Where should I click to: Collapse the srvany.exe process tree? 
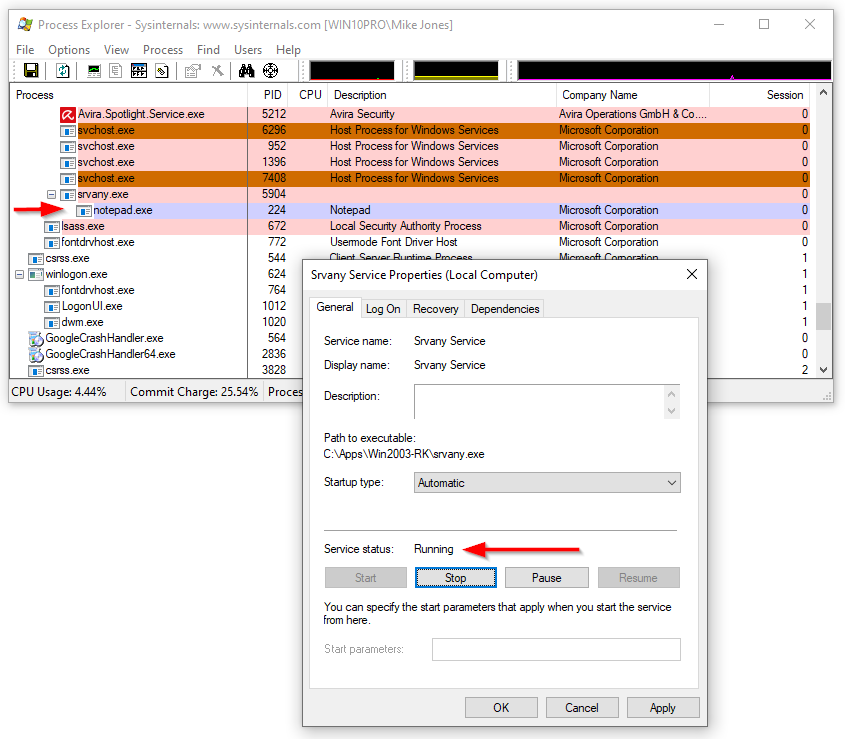[52, 194]
